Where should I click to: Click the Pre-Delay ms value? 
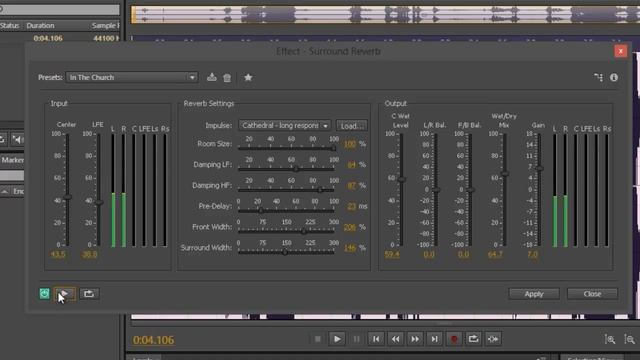click(x=351, y=207)
